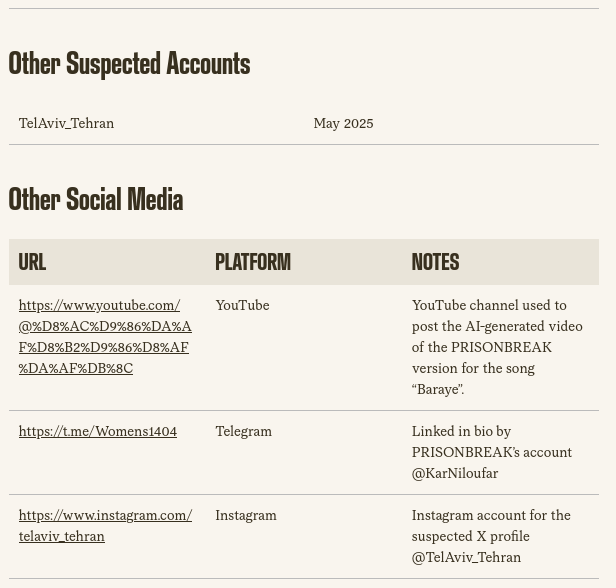The width and height of the screenshot is (616, 588).
Task: Click the Instagram platform cell
Action: [x=246, y=515]
